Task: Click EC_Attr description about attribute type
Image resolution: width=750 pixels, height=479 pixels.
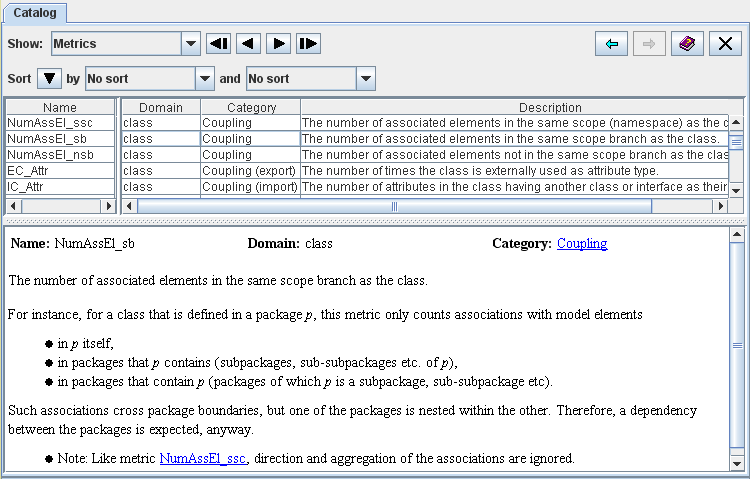Action: 515,171
